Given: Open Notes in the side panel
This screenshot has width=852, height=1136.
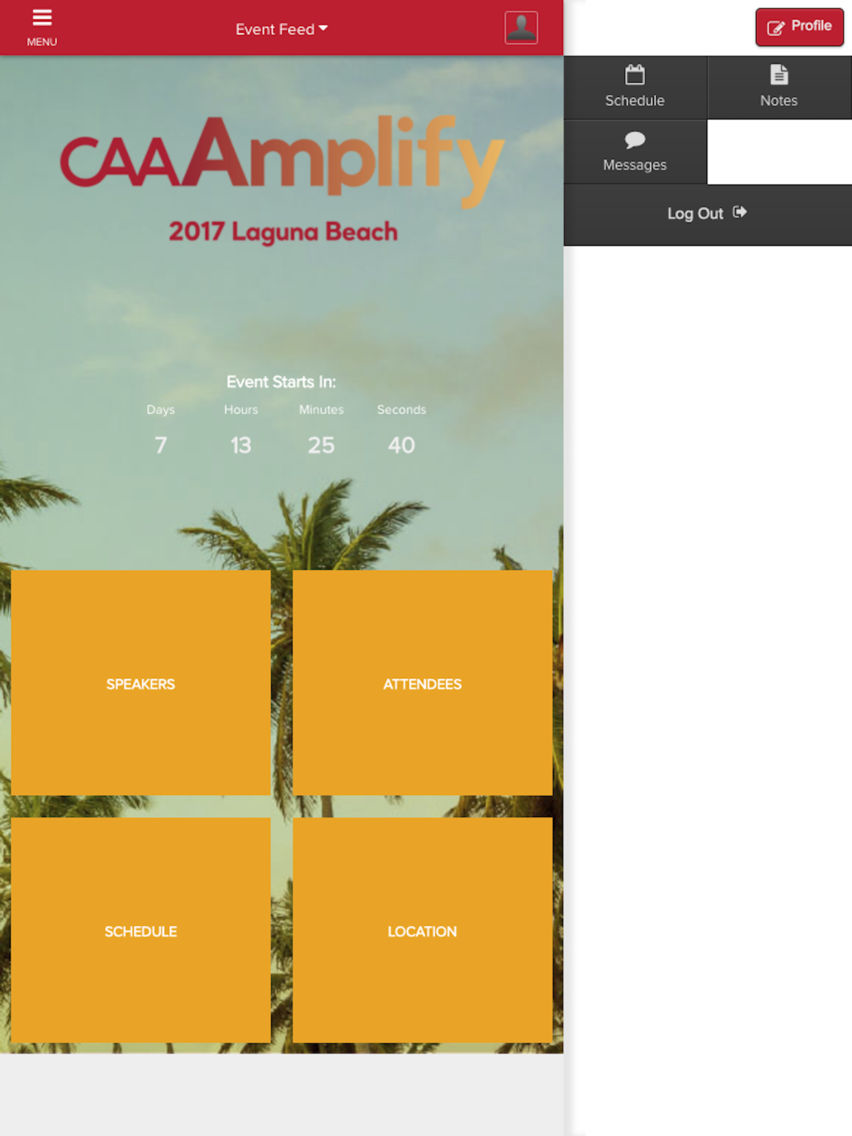Looking at the screenshot, I should tap(779, 88).
